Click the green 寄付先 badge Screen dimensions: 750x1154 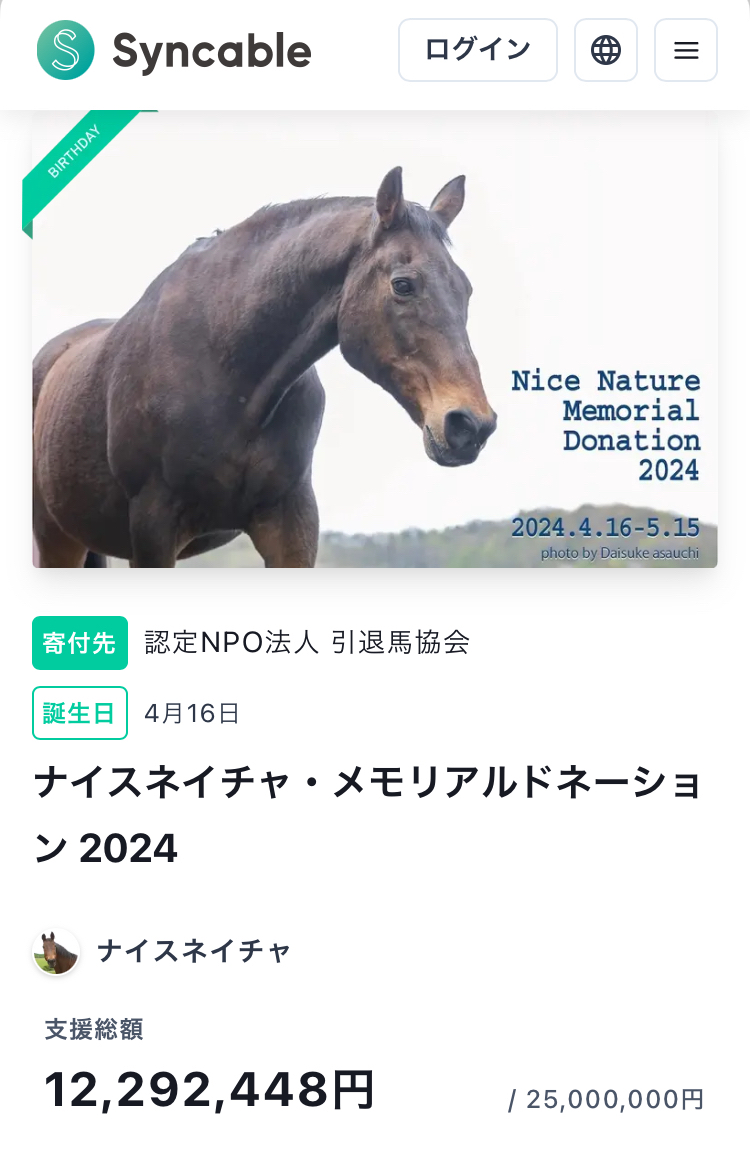point(79,643)
